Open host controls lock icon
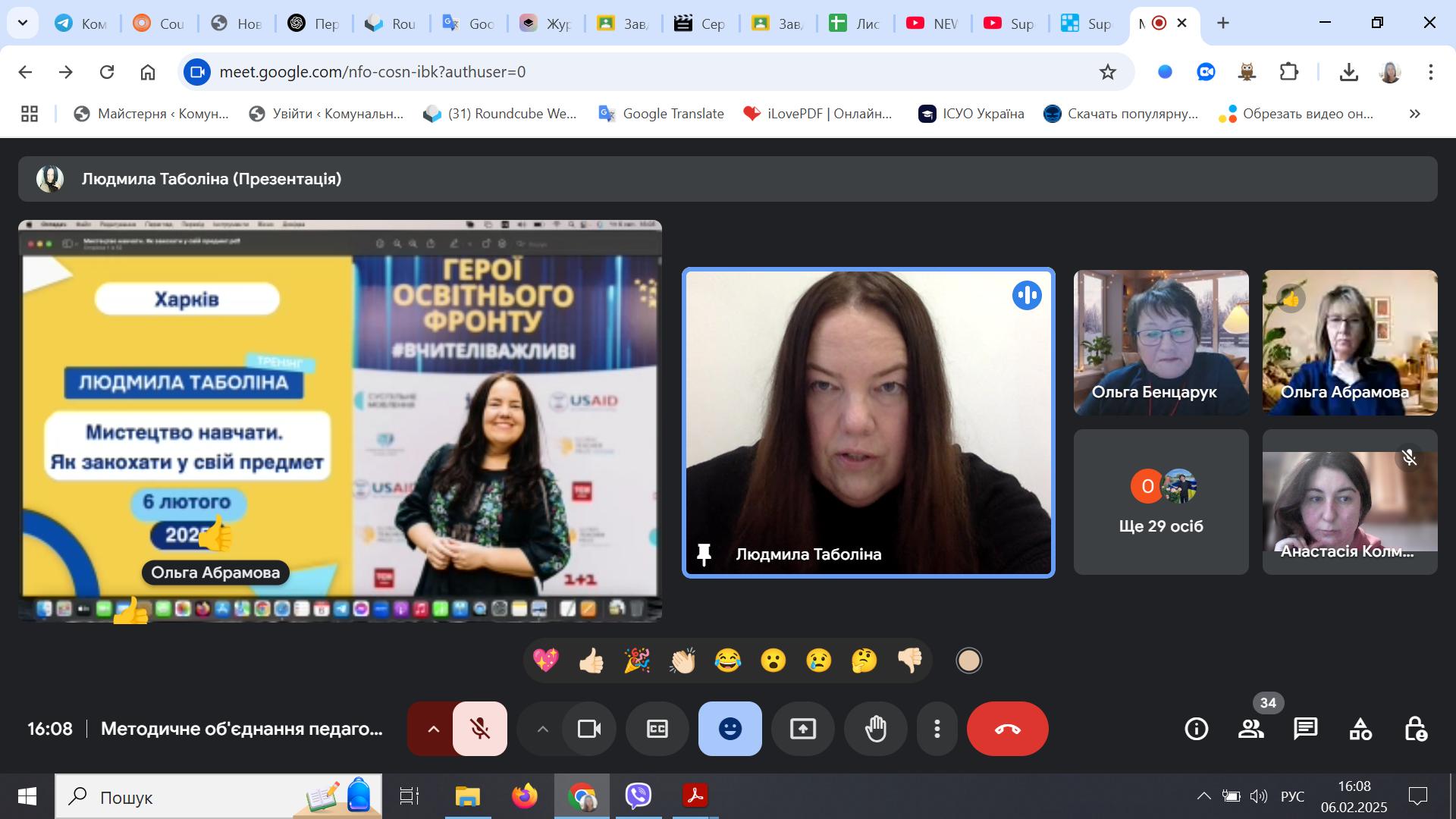Image resolution: width=1456 pixels, height=819 pixels. [x=1415, y=729]
